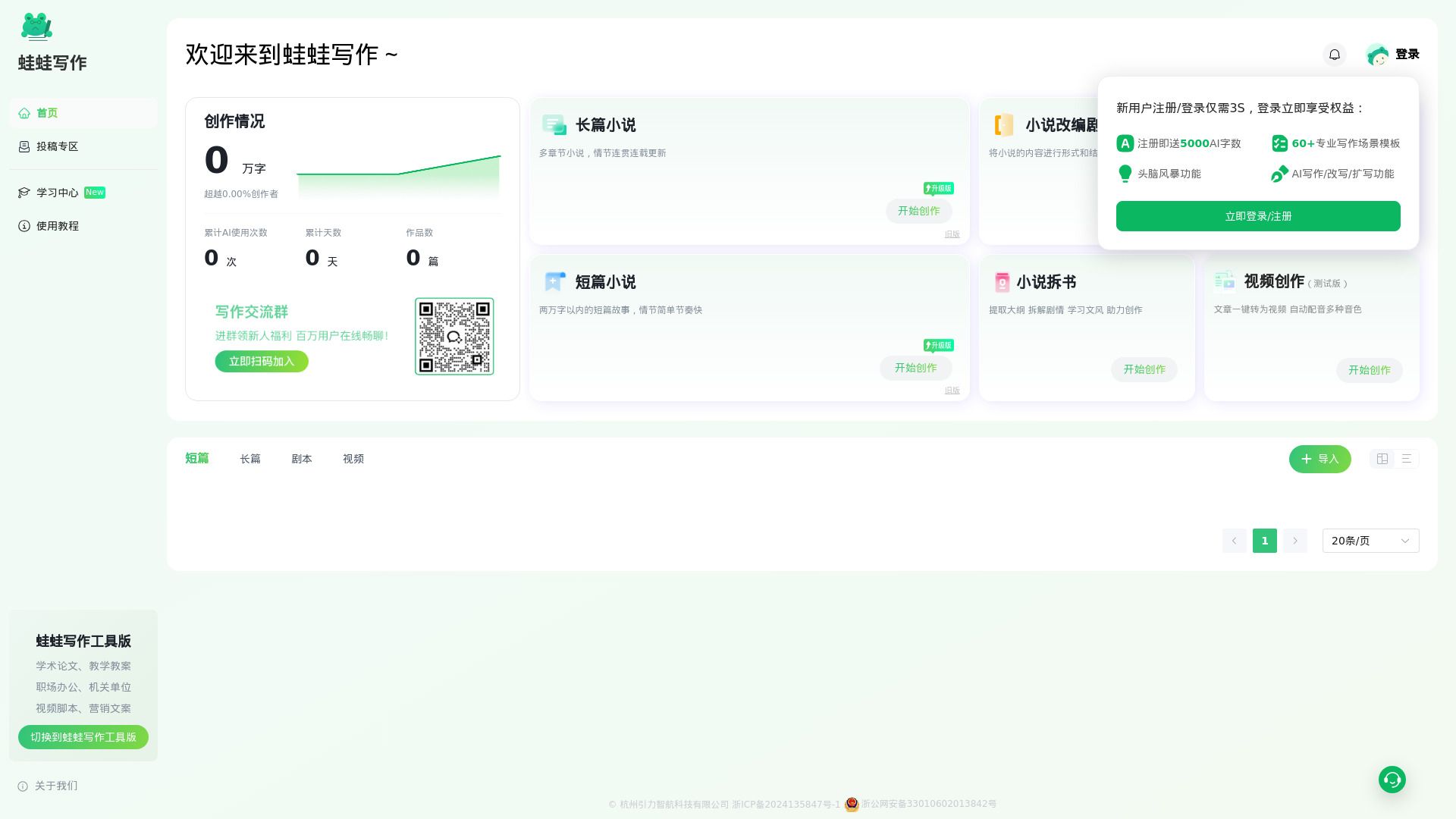Go to next page with right arrow
1456x819 pixels.
pos(1295,541)
